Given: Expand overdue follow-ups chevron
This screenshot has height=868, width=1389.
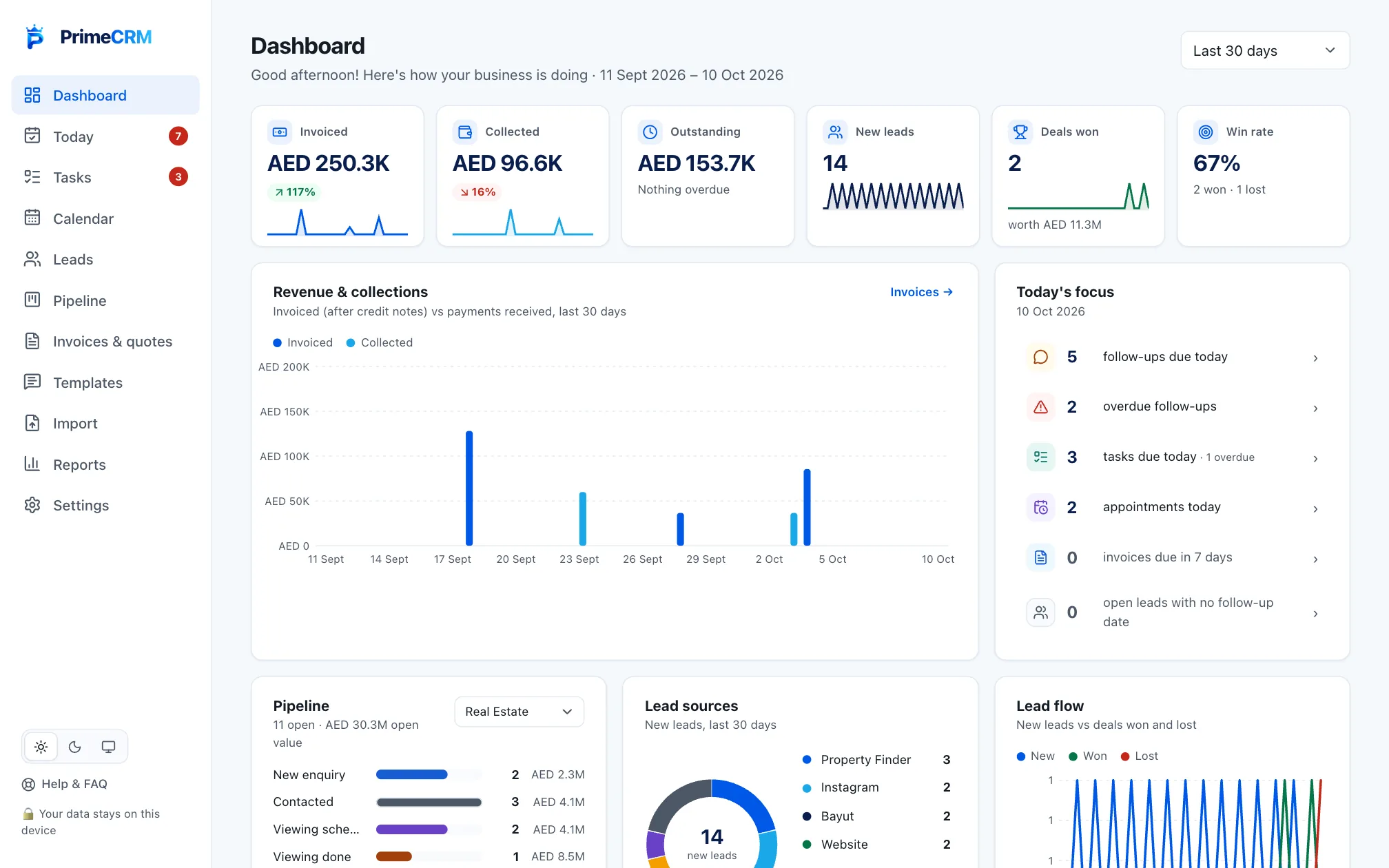Looking at the screenshot, I should click(1315, 409).
